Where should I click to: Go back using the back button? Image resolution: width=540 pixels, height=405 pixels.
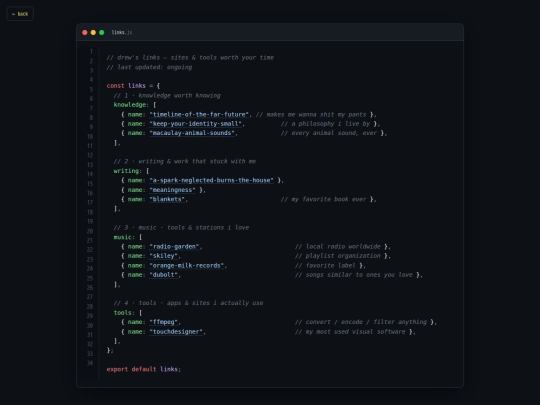(x=20, y=14)
